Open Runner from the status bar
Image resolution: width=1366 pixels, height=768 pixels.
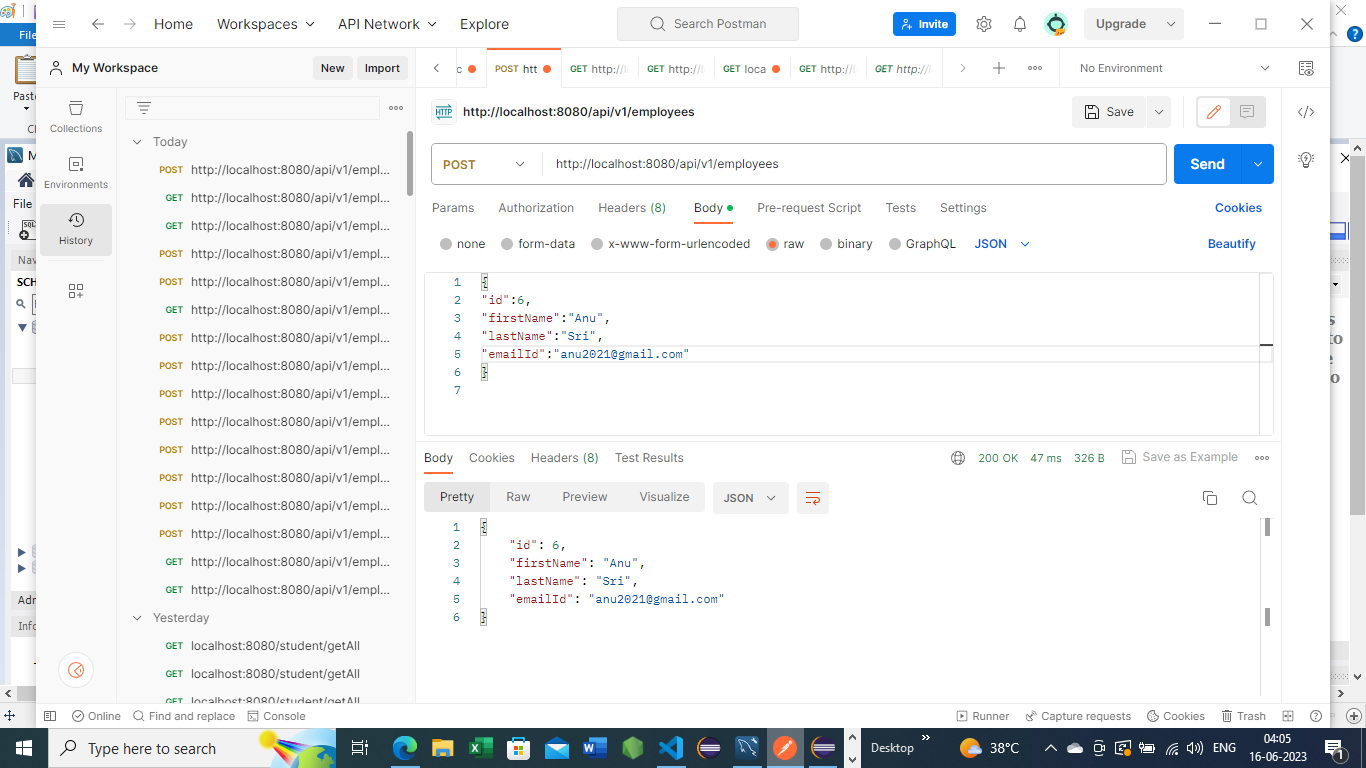pos(982,716)
